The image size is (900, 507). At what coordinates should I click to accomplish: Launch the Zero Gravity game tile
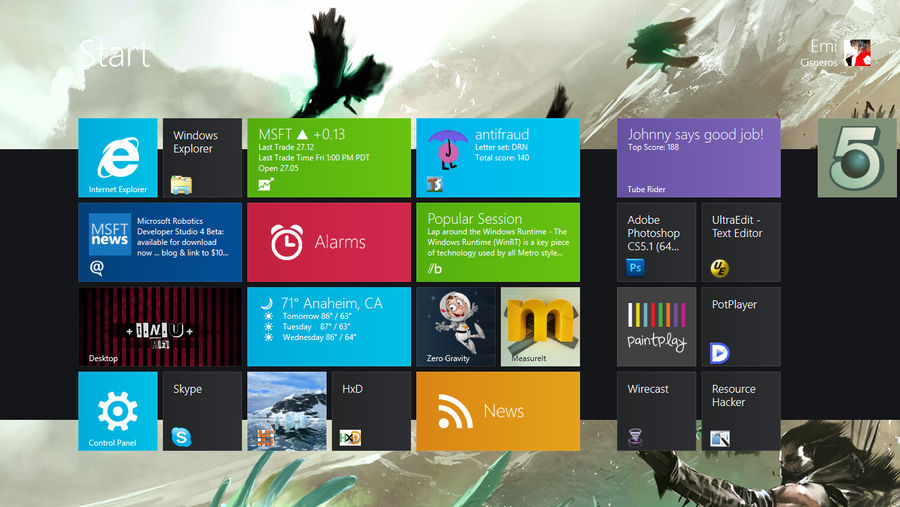[456, 327]
